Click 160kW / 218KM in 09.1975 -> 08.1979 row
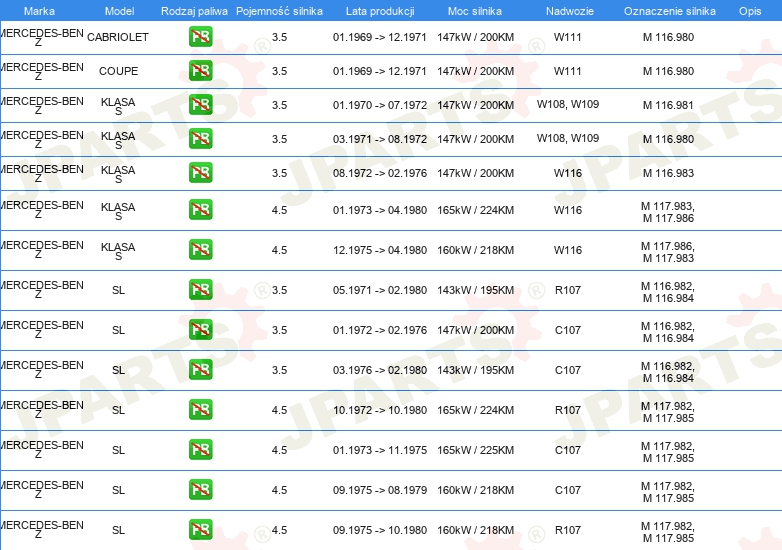This screenshot has height=550, width=782. 475,490
